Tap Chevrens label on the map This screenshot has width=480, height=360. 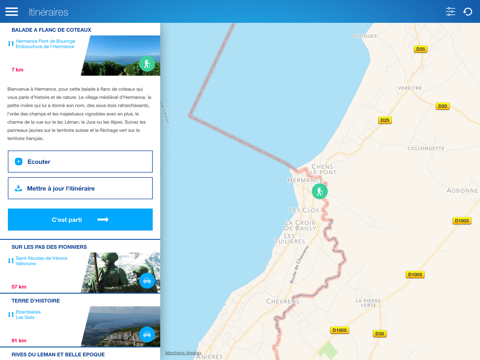point(283,301)
